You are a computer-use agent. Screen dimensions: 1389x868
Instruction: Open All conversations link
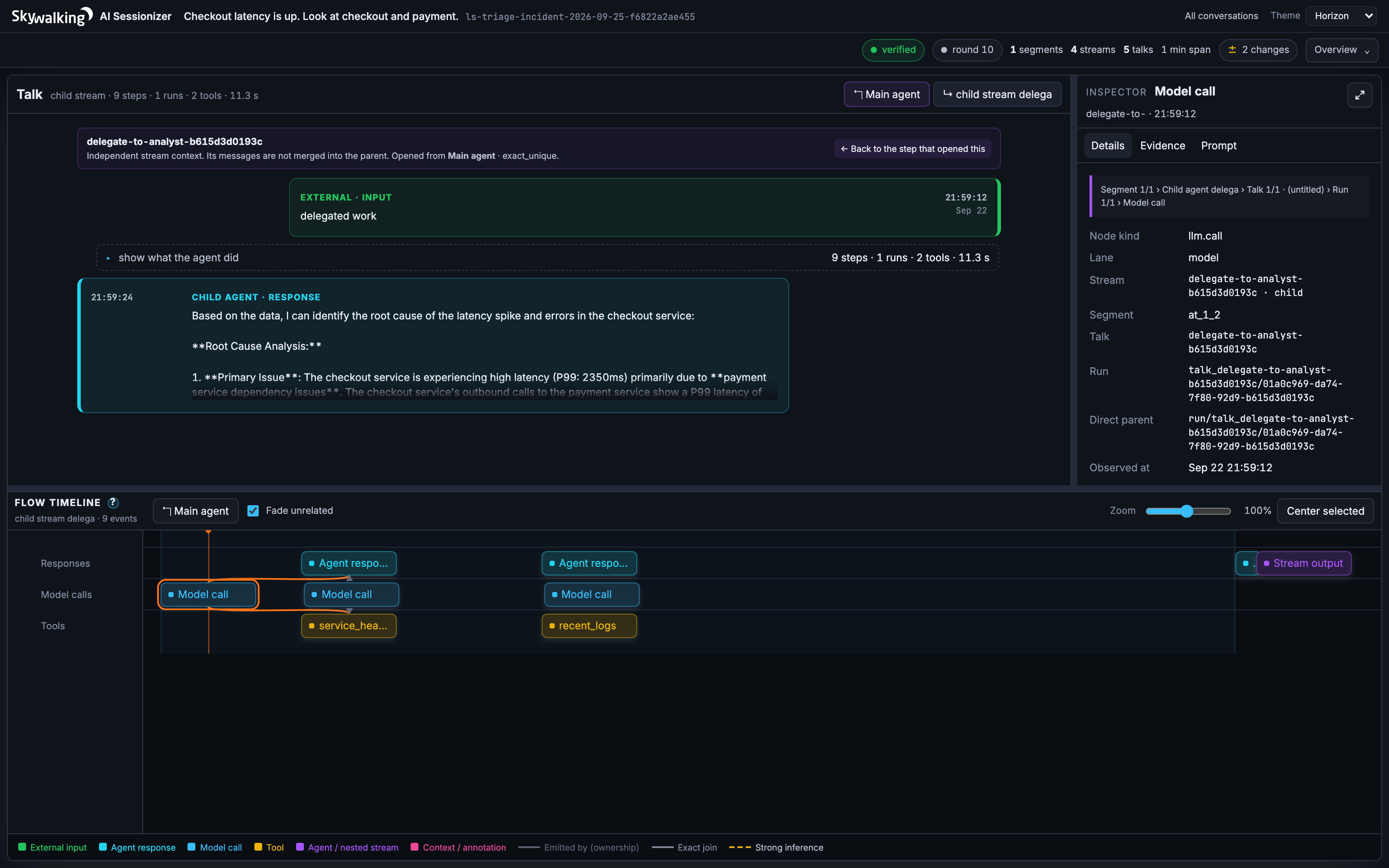pyautogui.click(x=1221, y=16)
